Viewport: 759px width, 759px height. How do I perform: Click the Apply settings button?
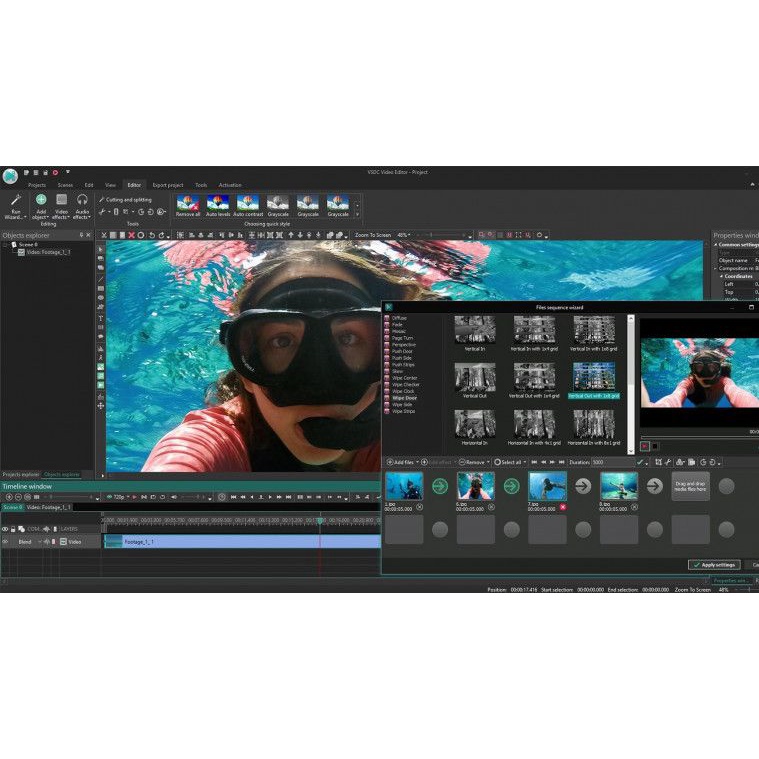point(714,564)
